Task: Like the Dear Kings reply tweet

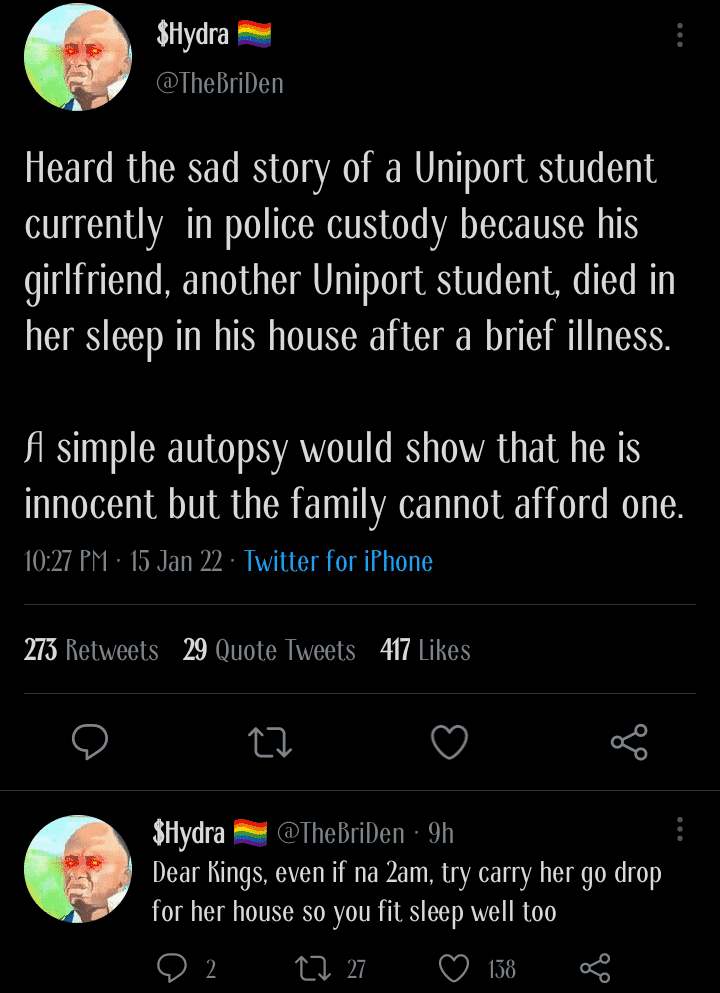Action: tap(454, 967)
